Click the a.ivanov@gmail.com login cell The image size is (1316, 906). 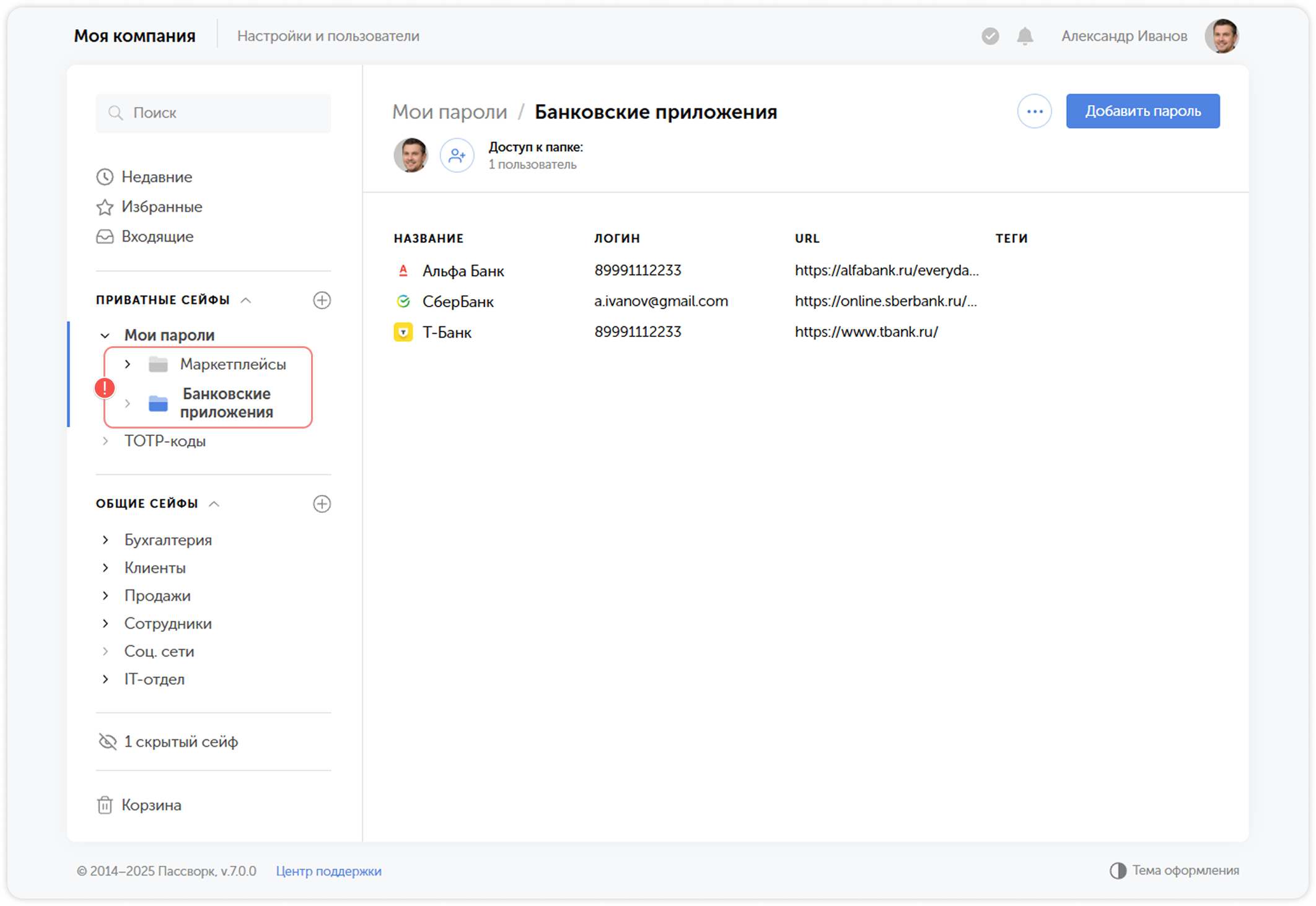[x=661, y=301]
